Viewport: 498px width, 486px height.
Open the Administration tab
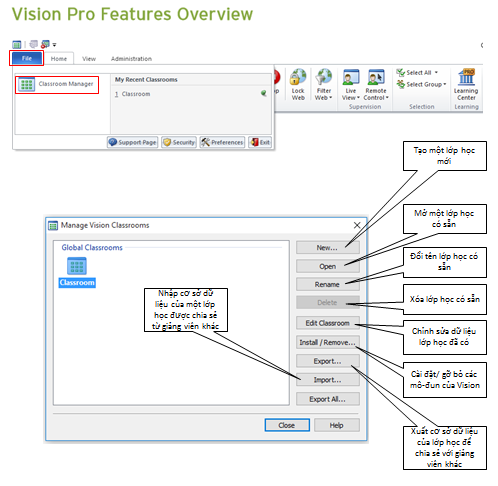[131, 59]
